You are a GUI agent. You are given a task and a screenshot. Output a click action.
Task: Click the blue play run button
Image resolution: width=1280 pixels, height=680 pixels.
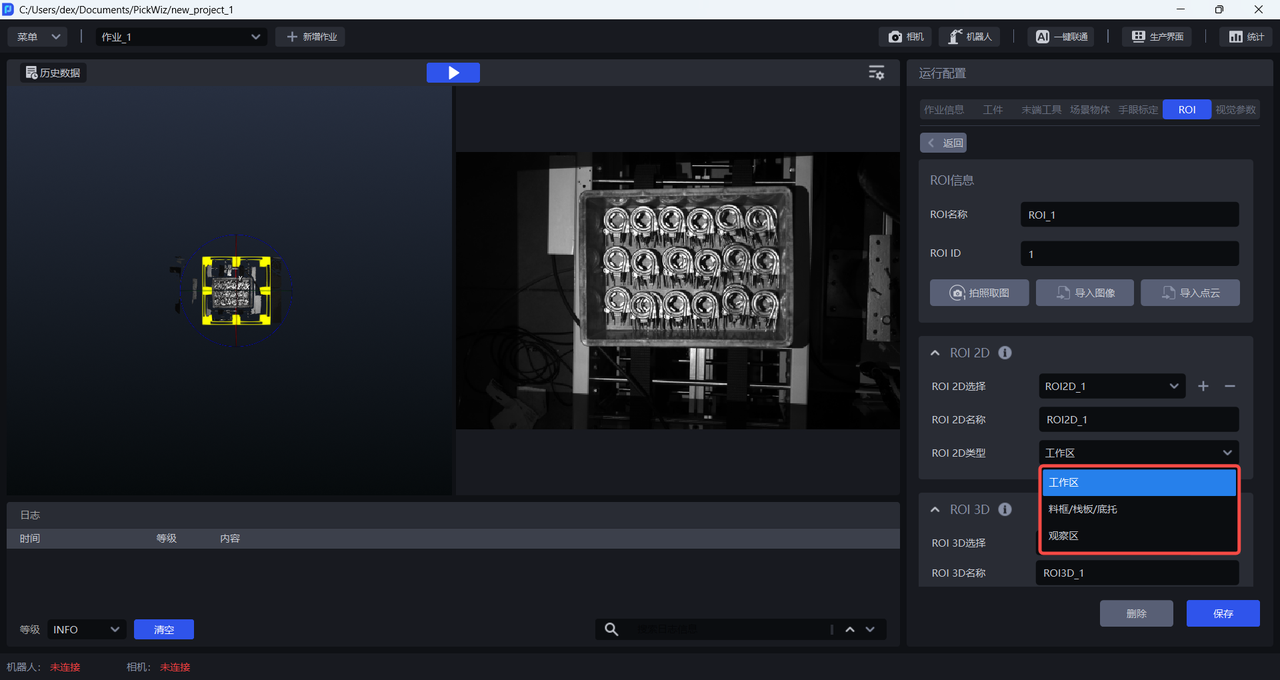point(453,73)
